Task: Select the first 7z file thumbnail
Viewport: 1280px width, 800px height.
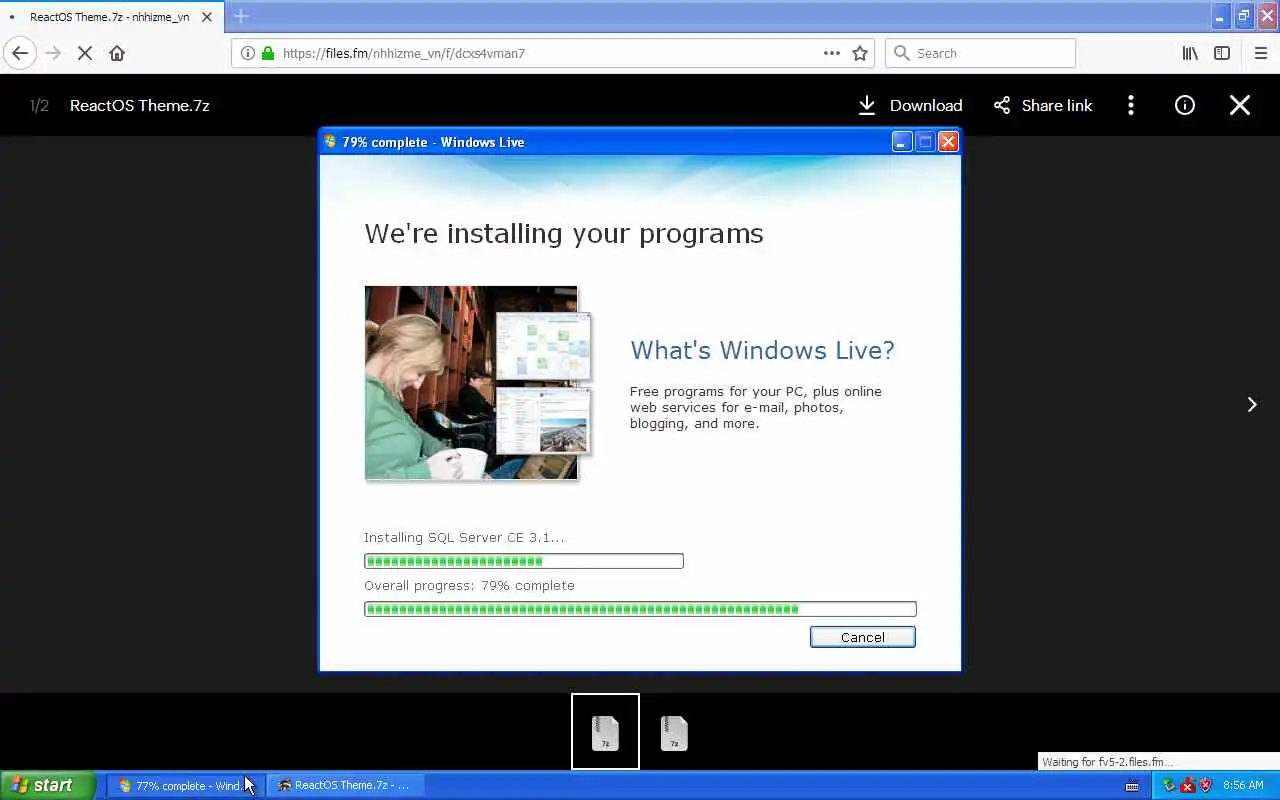Action: [x=605, y=732]
